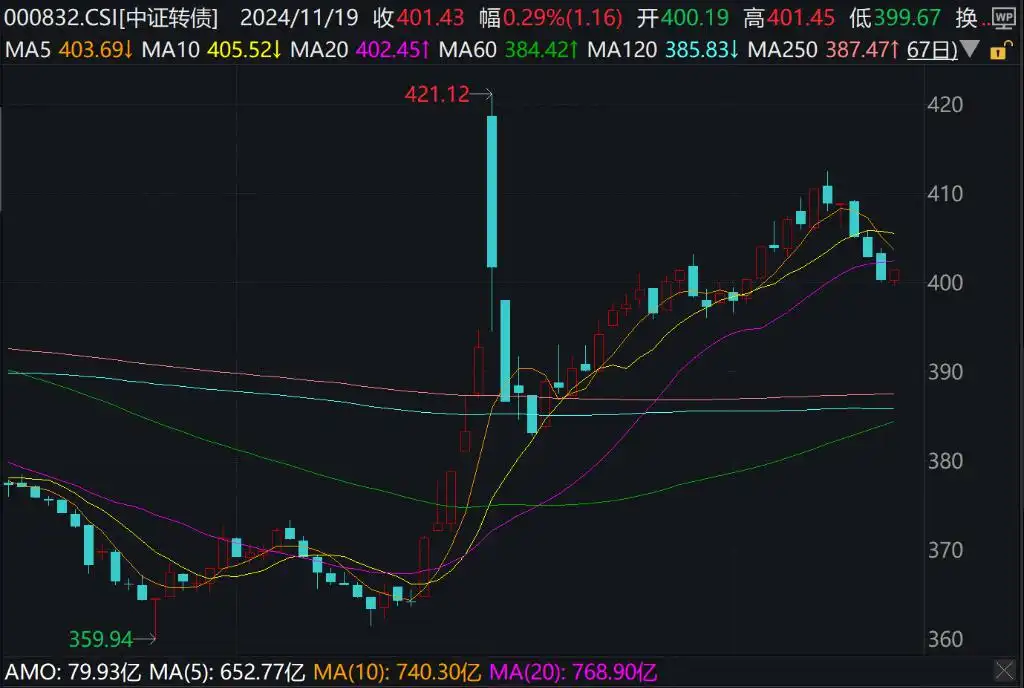Click the MA(10): 740.30亿 volume value
1024x688 pixels.
[397, 672]
